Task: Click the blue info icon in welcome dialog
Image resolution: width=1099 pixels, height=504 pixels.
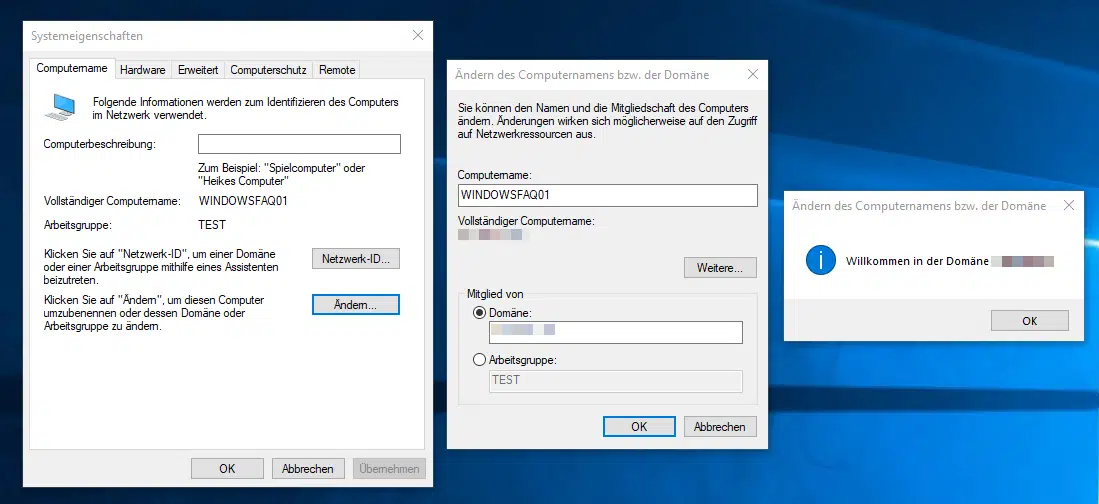Action: coord(821,261)
